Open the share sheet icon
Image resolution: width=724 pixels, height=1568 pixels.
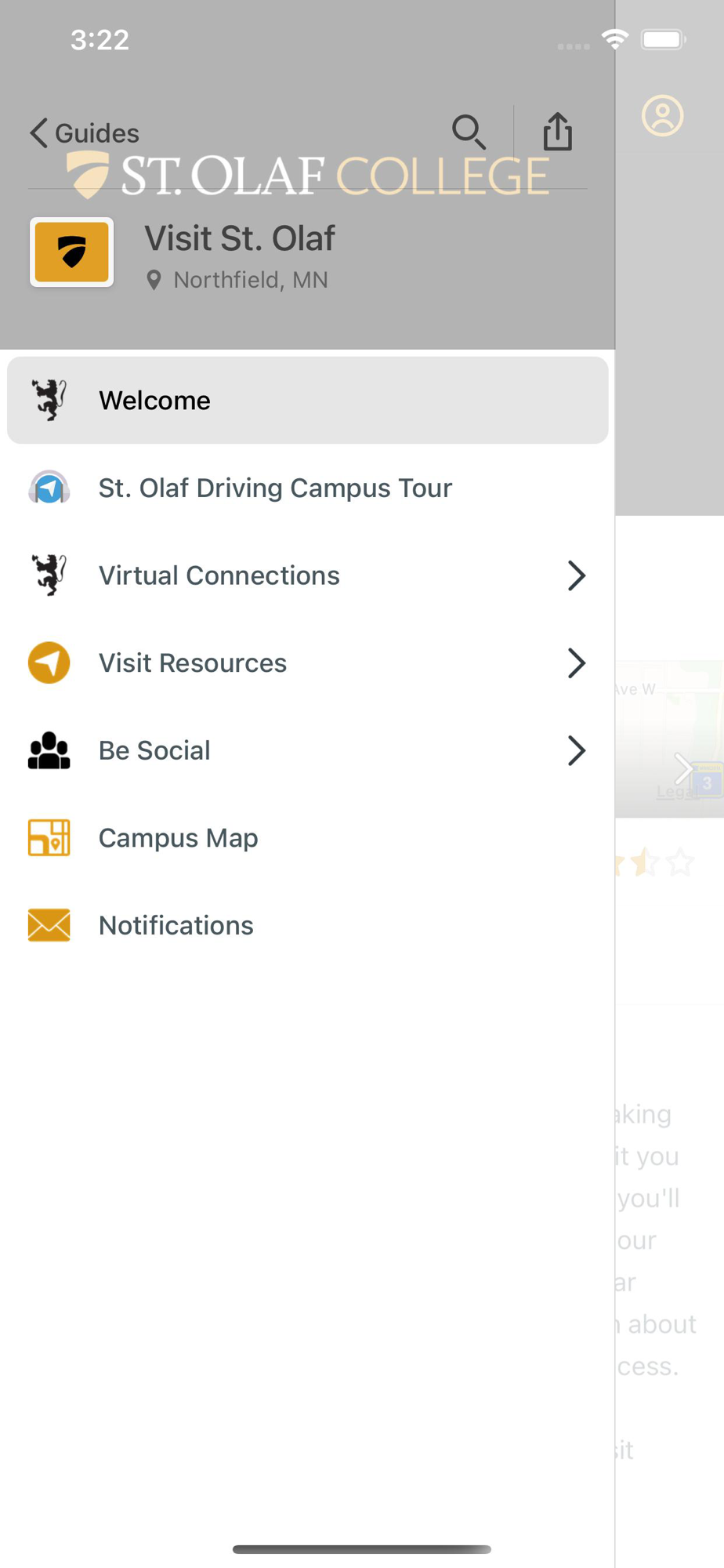pyautogui.click(x=557, y=131)
